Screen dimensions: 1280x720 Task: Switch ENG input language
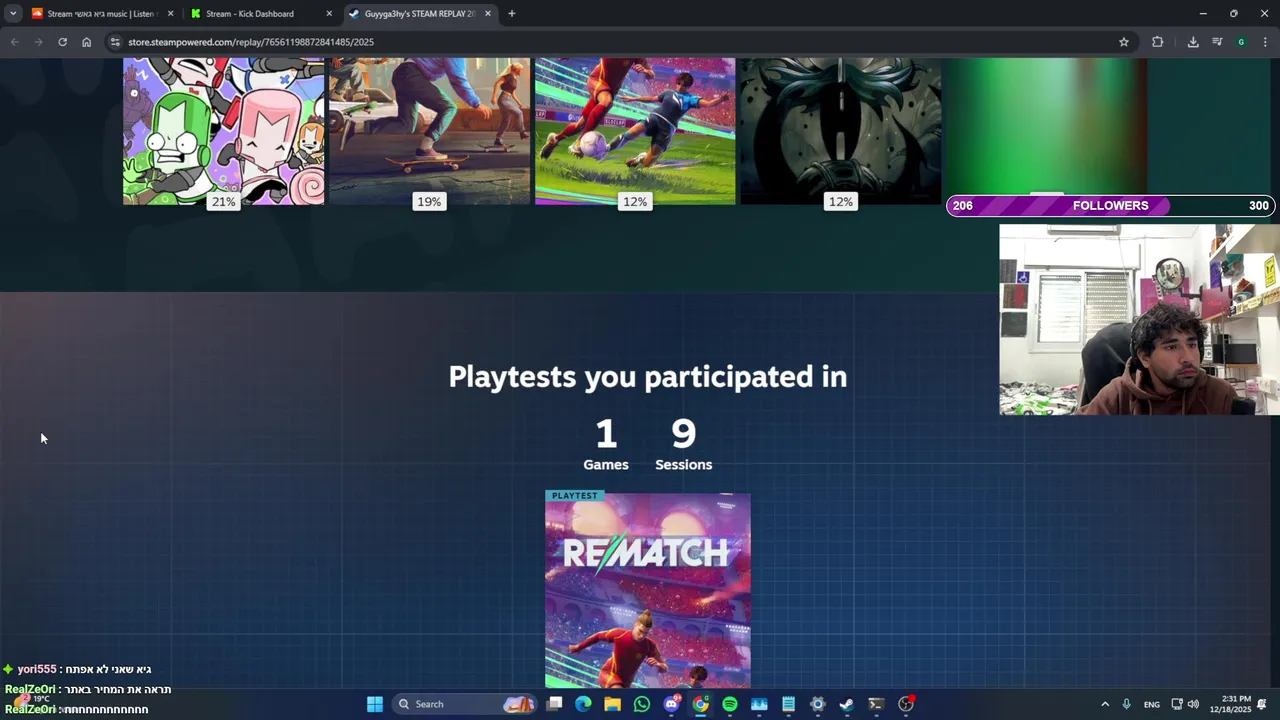(x=1152, y=704)
